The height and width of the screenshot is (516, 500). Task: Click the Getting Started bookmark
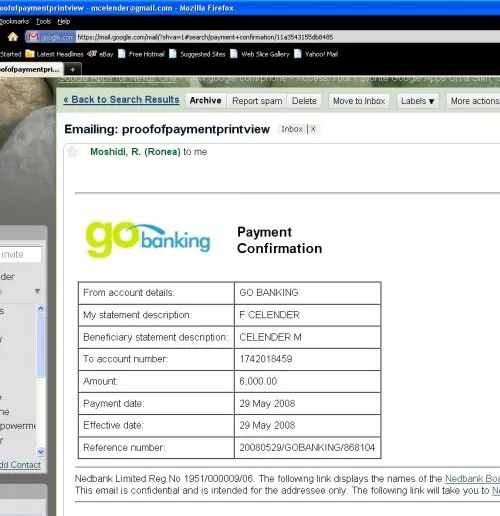[x=10, y=54]
